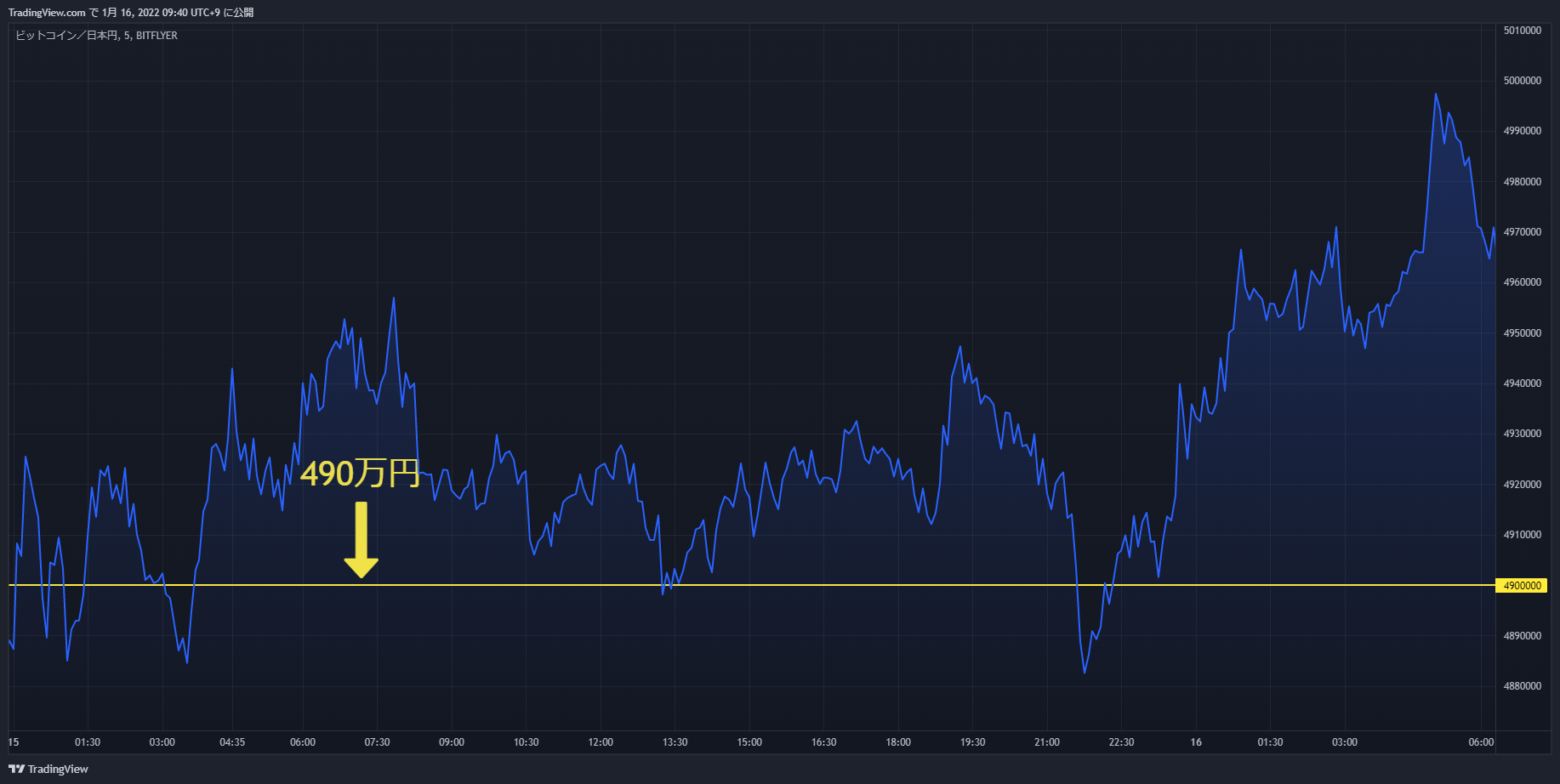Click the 10:30 time axis label
This screenshot has height=784, width=1560.
[527, 742]
